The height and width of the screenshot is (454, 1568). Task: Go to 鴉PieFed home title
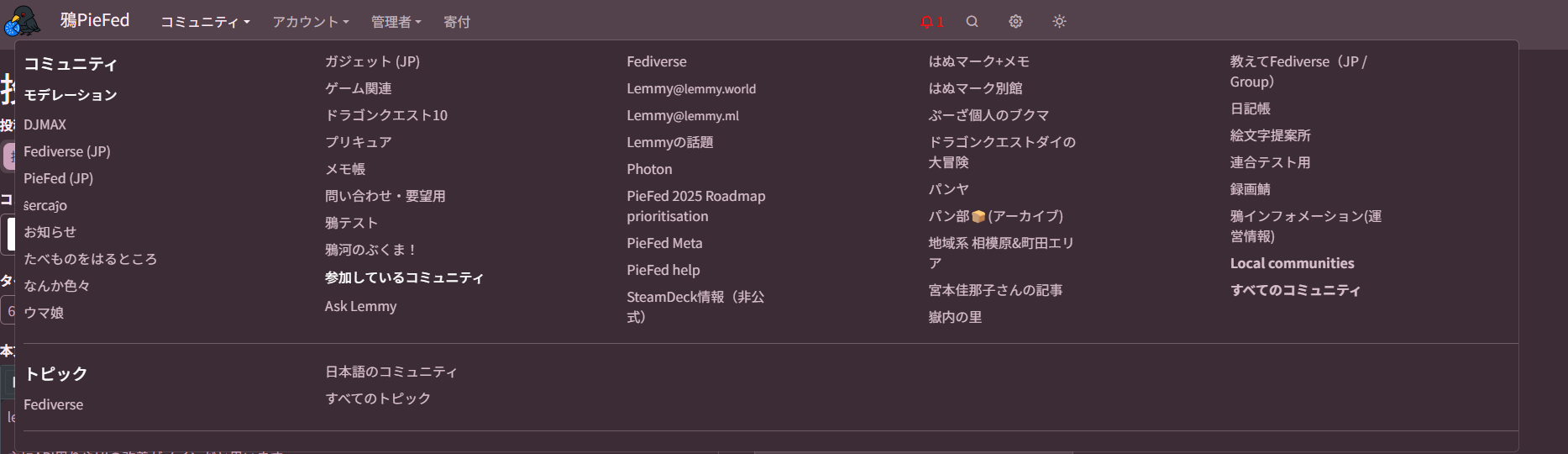95,20
